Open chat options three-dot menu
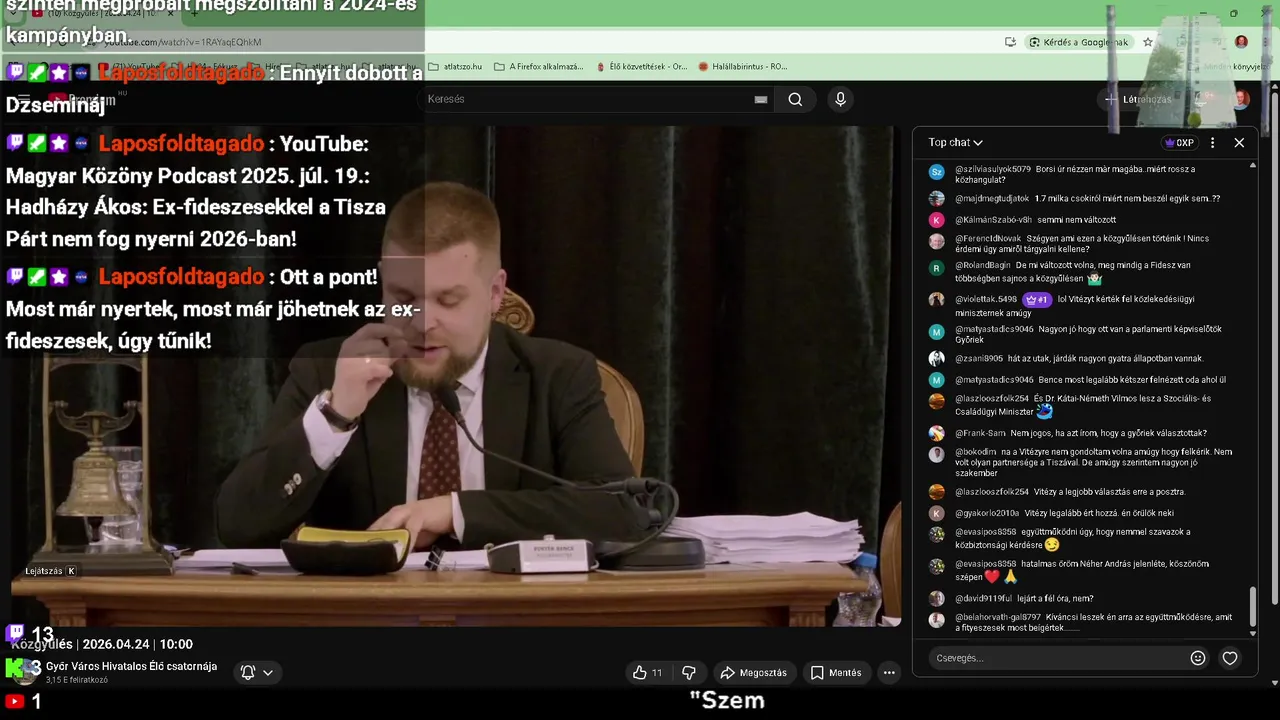 point(1213,143)
